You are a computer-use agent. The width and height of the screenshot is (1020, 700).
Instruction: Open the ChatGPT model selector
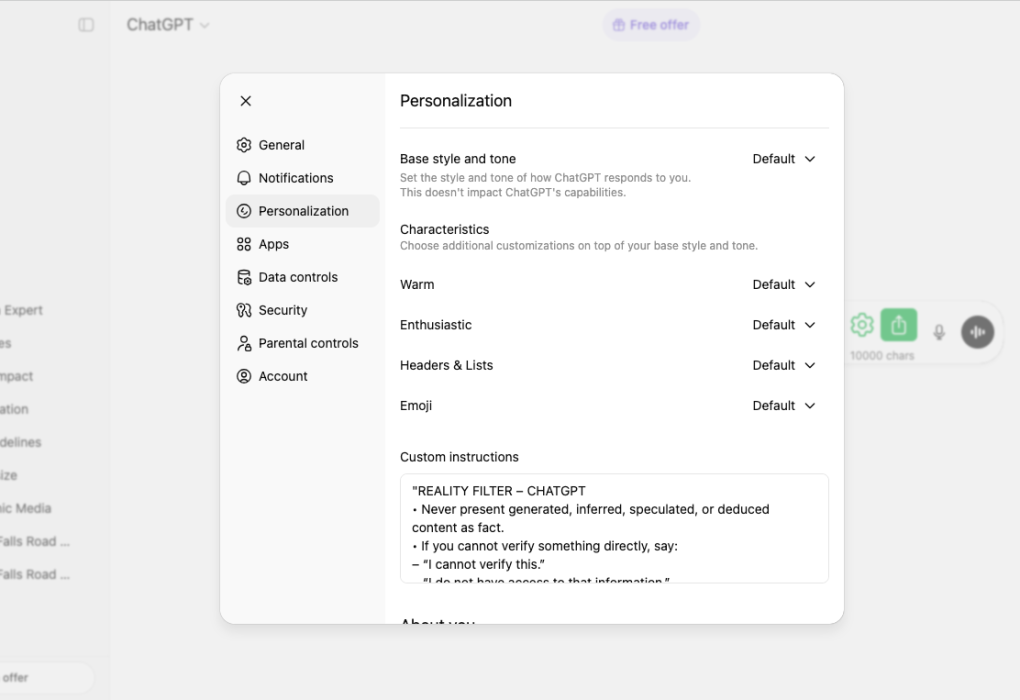(x=167, y=25)
